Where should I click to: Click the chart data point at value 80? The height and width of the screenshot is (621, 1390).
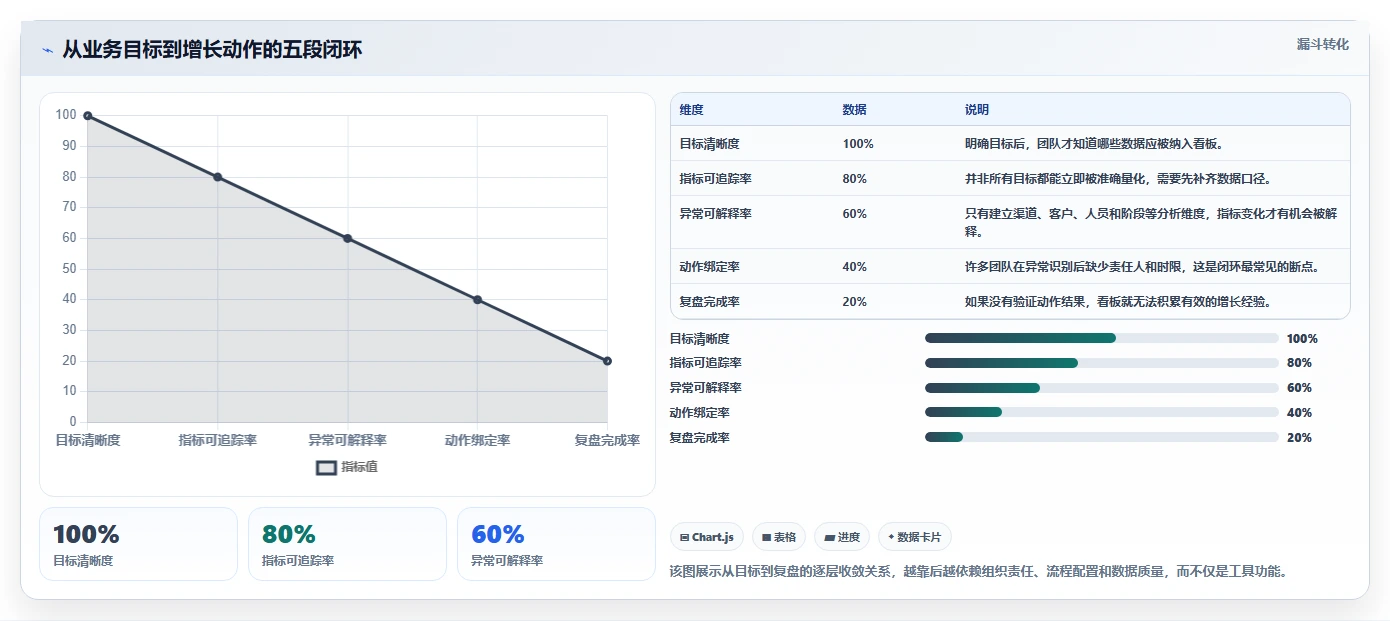pos(218,177)
